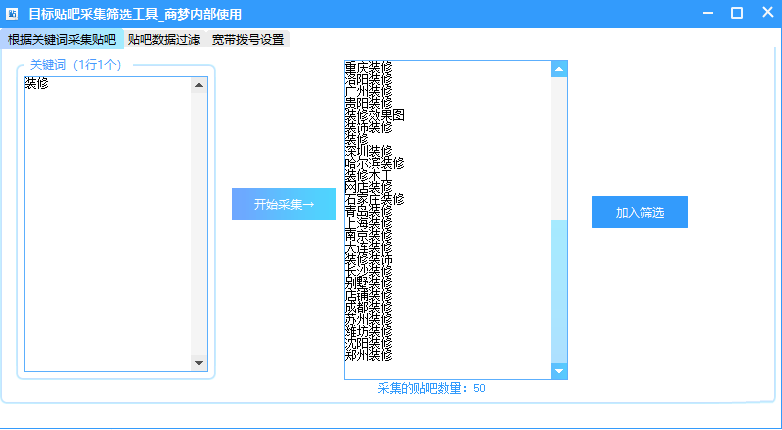
Task: Select 别墅装修 in the results list
Action: (369, 283)
